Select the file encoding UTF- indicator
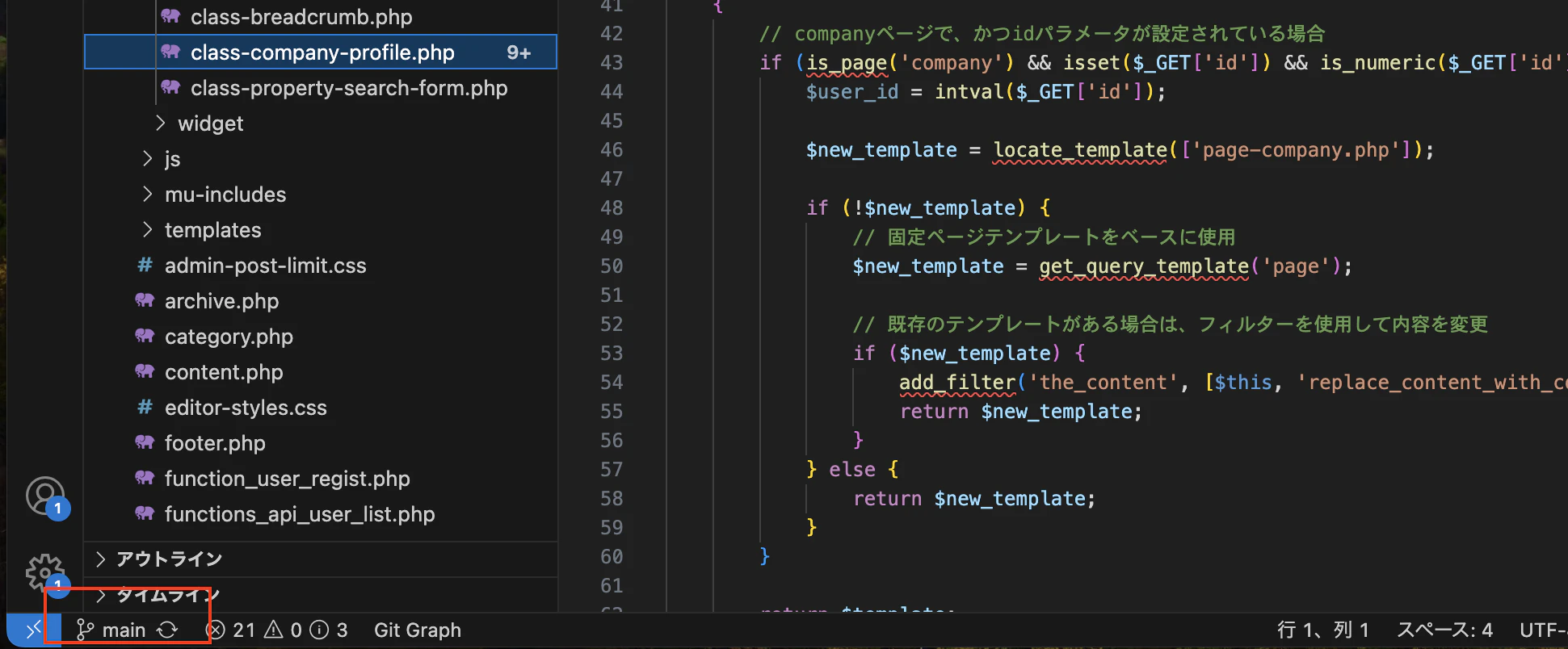Viewport: 1568px width, 649px height. pyautogui.click(x=1543, y=630)
